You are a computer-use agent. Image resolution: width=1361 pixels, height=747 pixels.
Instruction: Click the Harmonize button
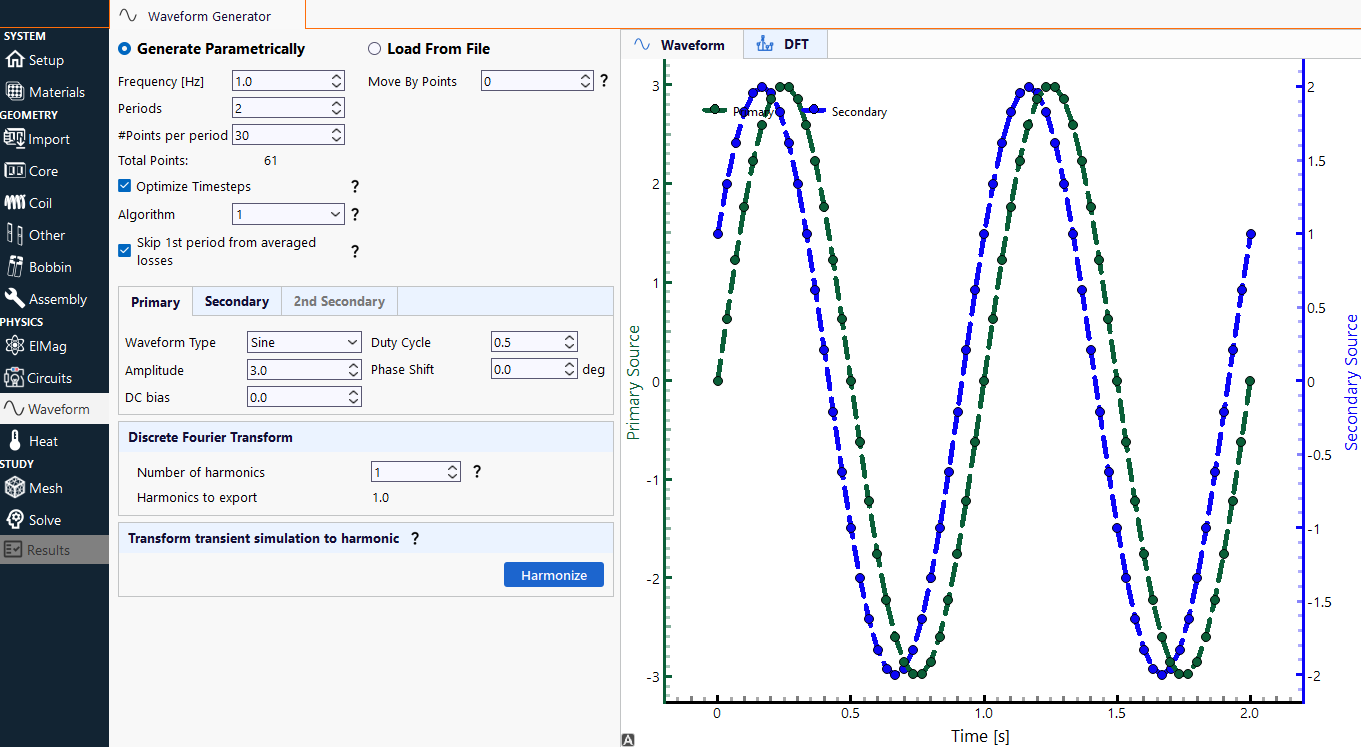click(x=554, y=575)
